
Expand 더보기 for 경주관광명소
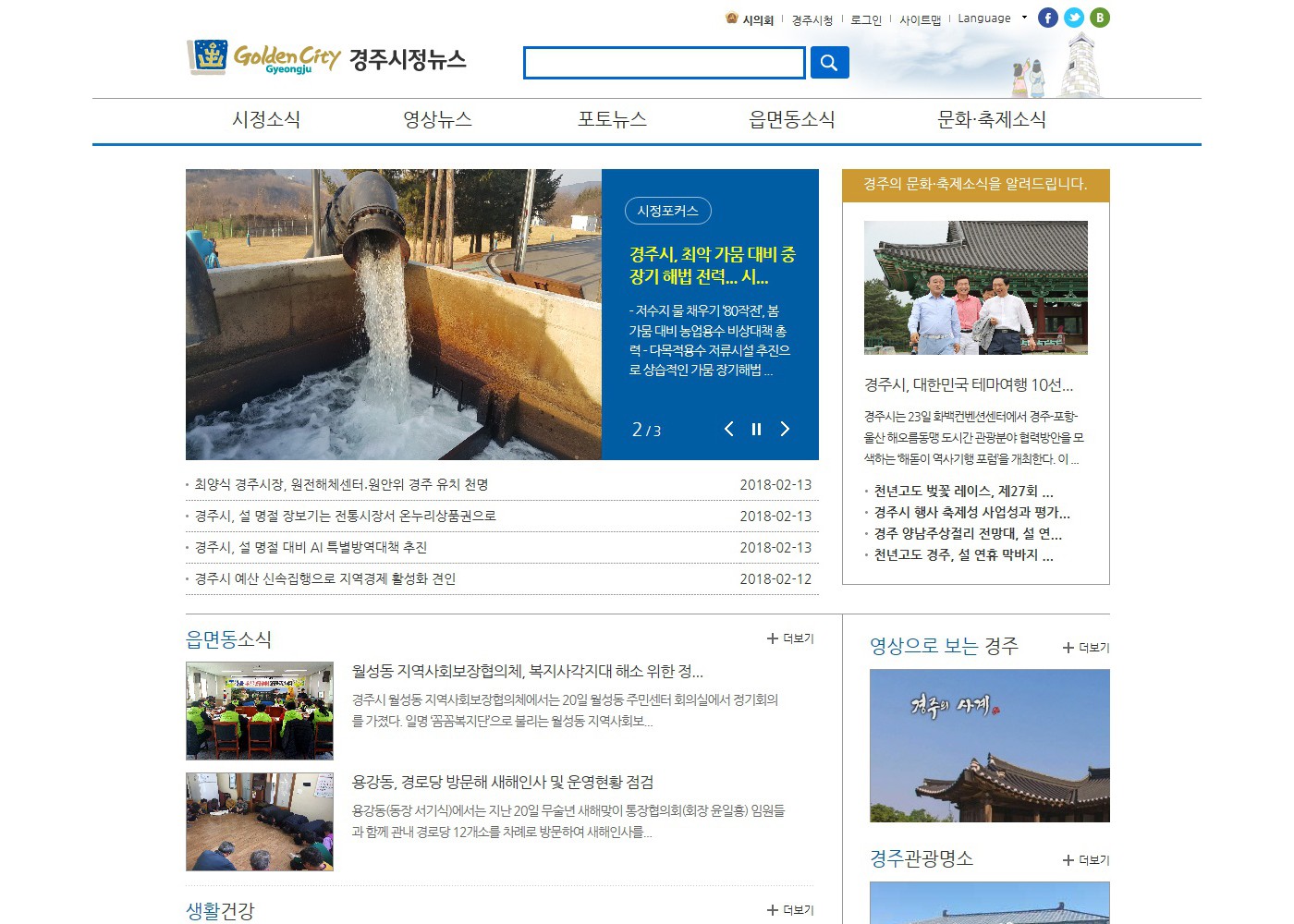[1086, 860]
